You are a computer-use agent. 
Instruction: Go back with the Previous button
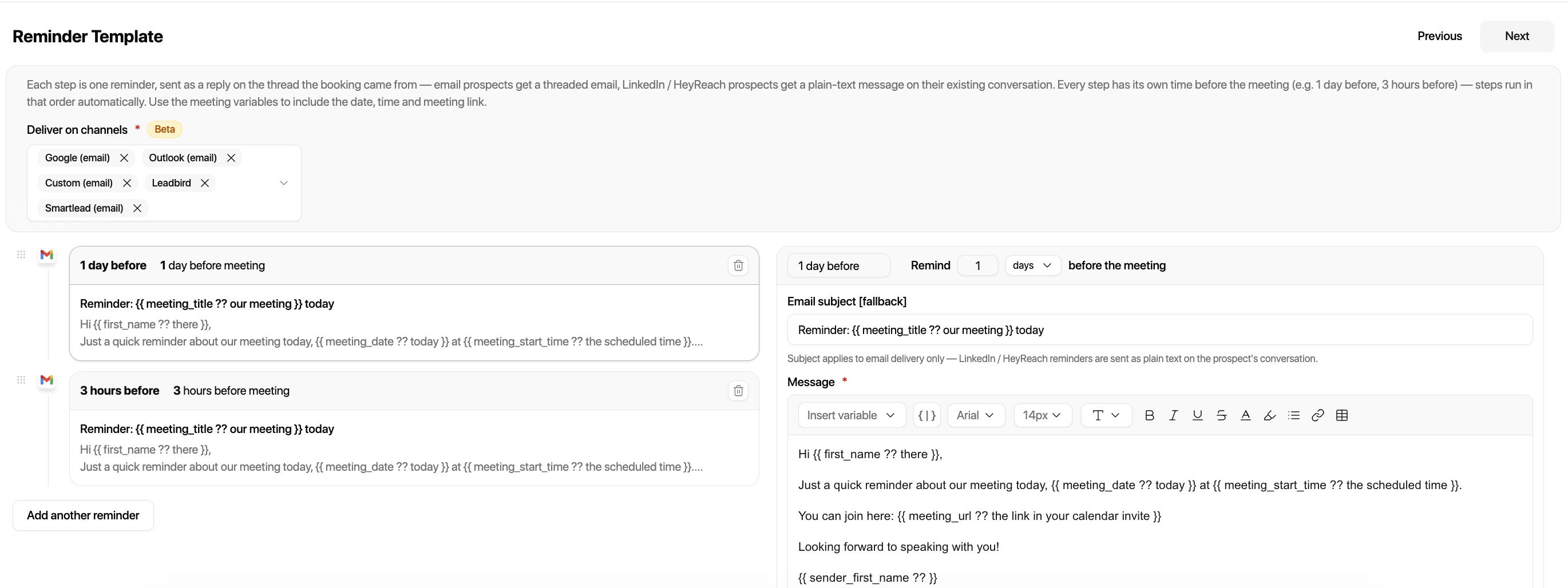(x=1439, y=36)
